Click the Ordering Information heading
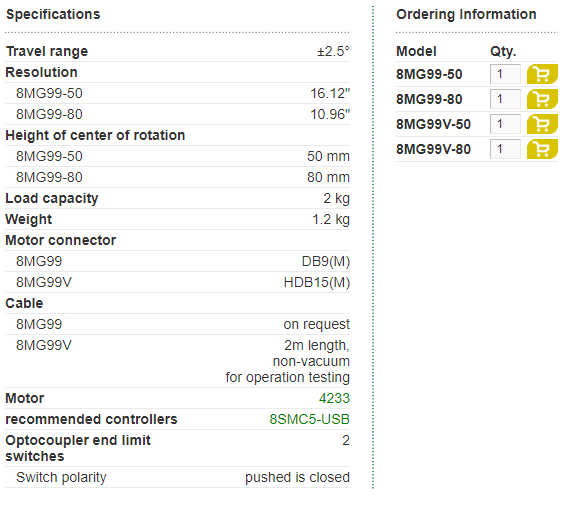This screenshot has width=573, height=516. pos(466,15)
